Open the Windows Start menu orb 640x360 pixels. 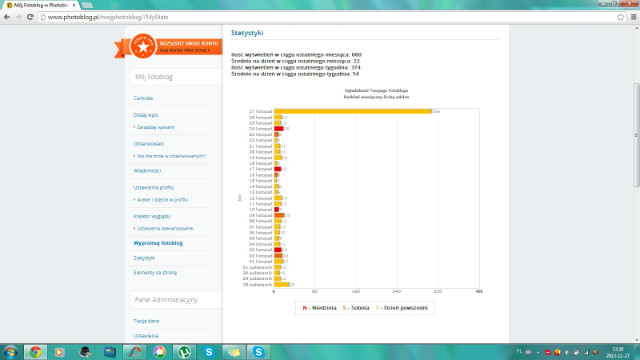10,352
